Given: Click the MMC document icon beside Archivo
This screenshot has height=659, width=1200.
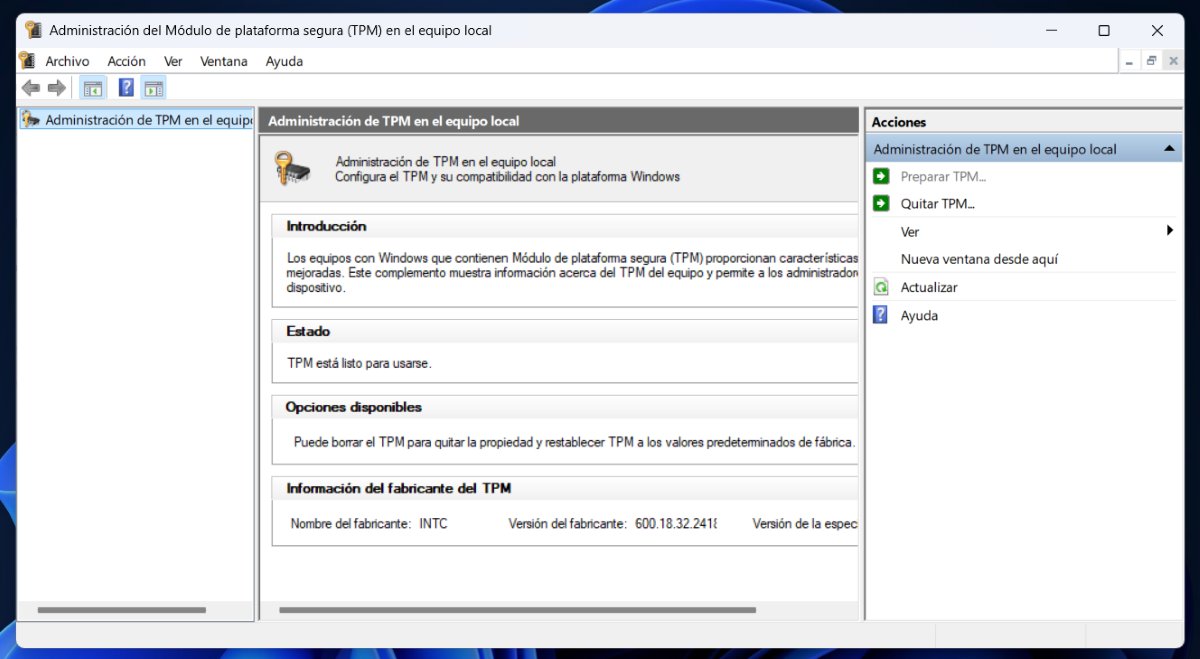Looking at the screenshot, I should click(x=28, y=61).
